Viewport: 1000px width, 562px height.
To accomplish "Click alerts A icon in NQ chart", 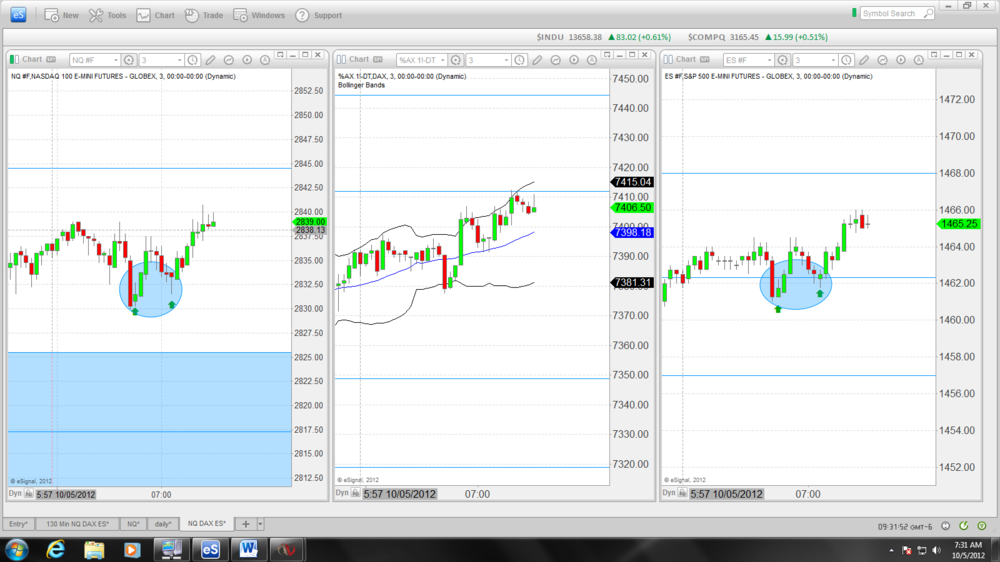I will [x=265, y=60].
